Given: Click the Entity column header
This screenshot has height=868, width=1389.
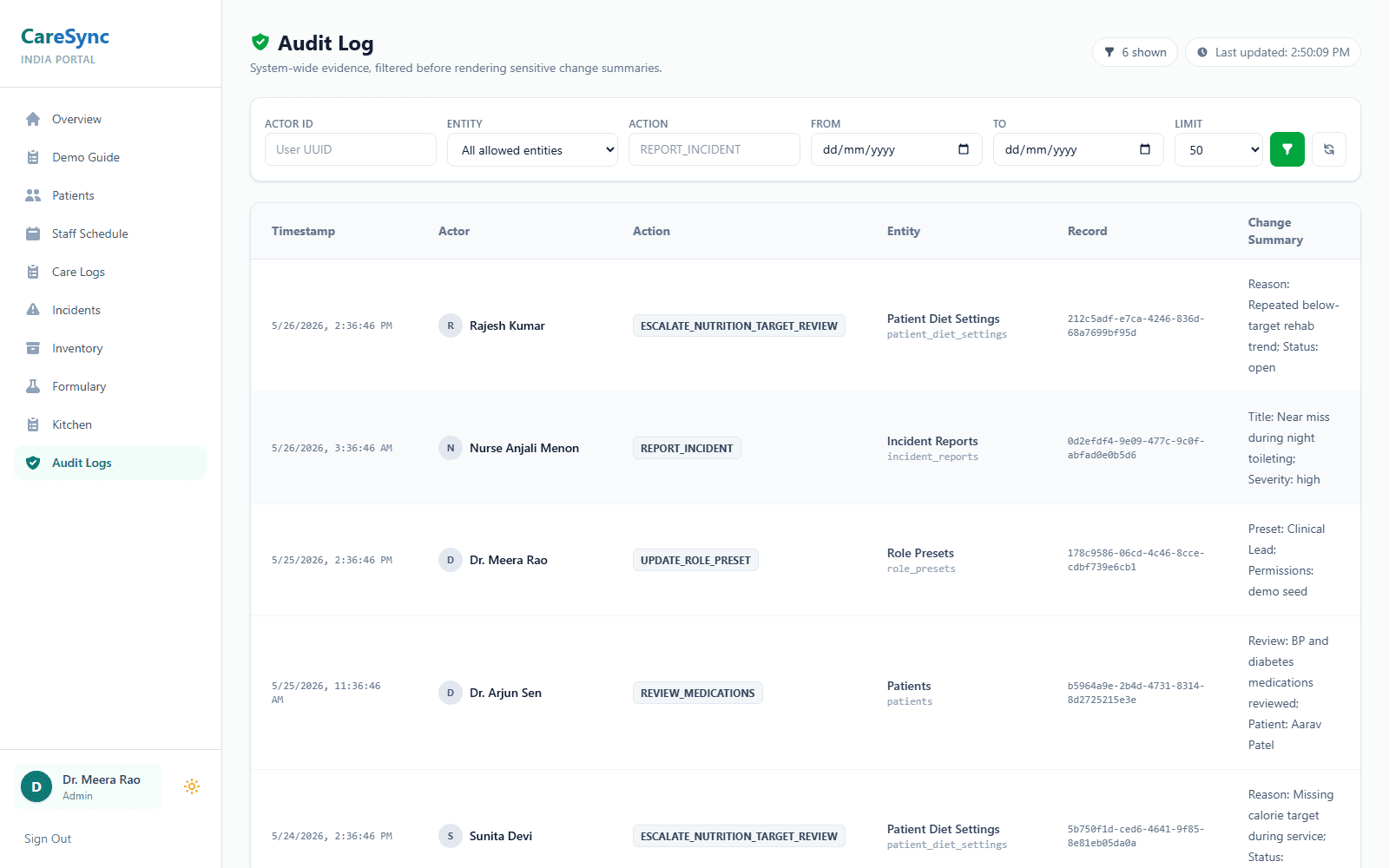Looking at the screenshot, I should [x=904, y=231].
